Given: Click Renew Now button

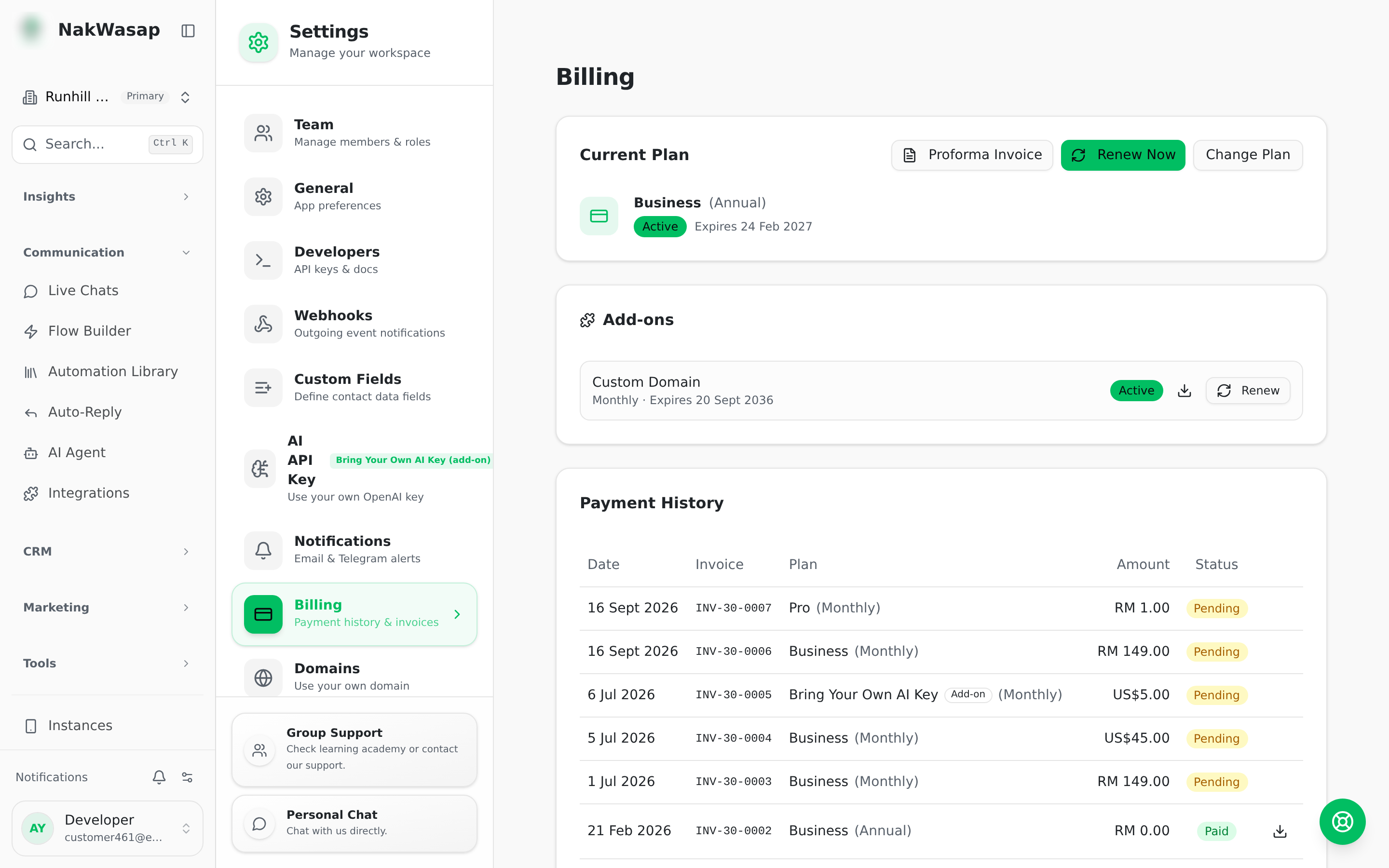Looking at the screenshot, I should pyautogui.click(x=1123, y=155).
